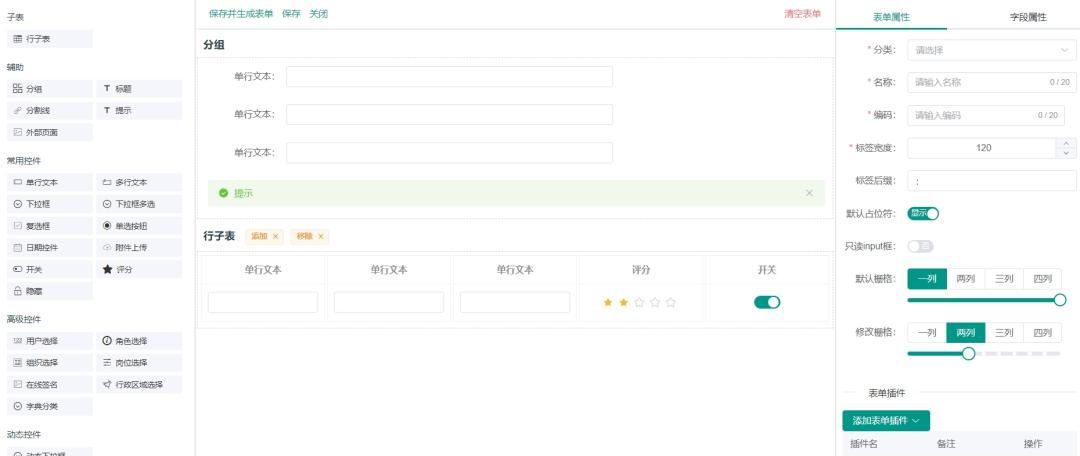Focus the 编码 code input field

point(986,115)
